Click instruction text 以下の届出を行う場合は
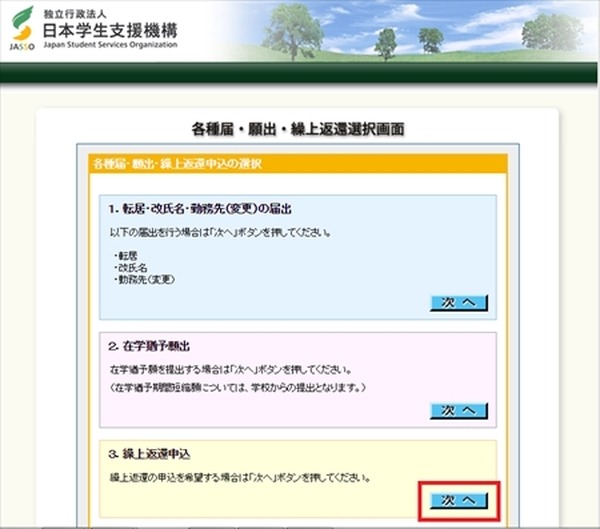The image size is (600, 529). coord(220,232)
